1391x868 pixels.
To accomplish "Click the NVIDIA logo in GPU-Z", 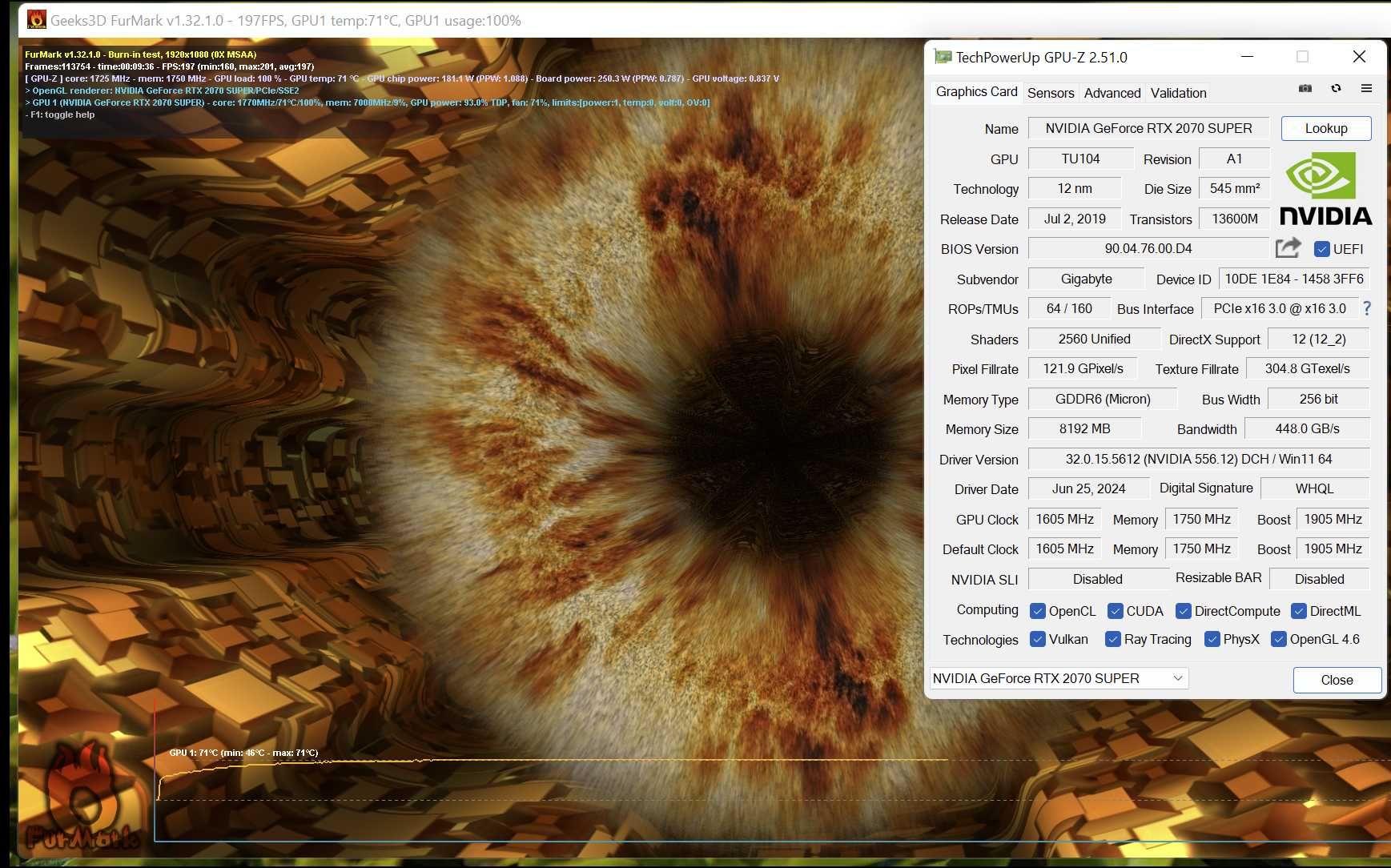I will [x=1326, y=188].
